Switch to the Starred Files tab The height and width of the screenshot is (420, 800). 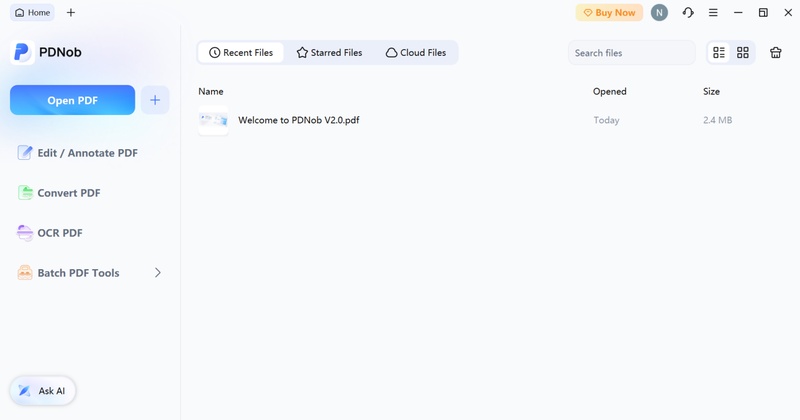coord(330,53)
